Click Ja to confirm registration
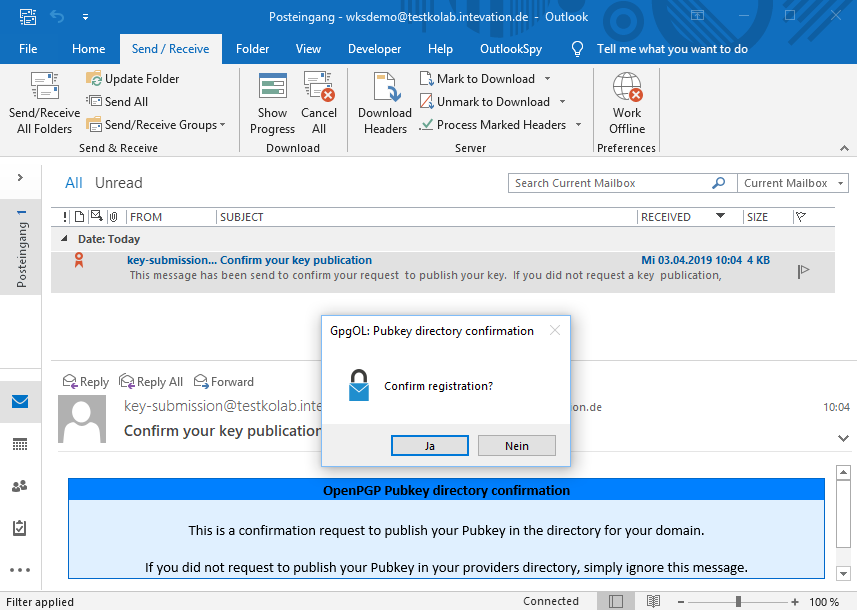The height and width of the screenshot is (610, 857). pyautogui.click(x=429, y=446)
